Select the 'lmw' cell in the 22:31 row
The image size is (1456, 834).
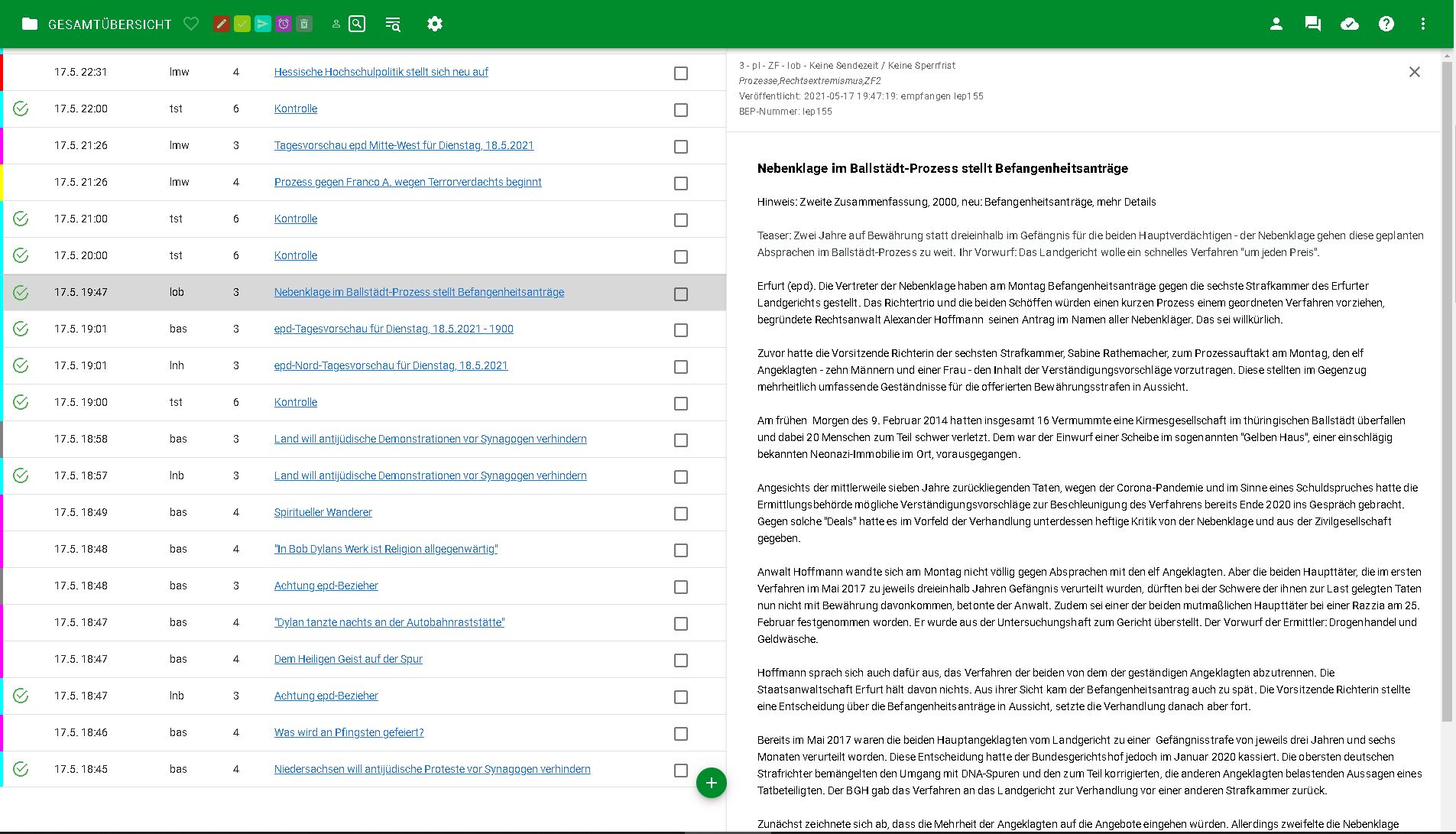[x=179, y=72]
